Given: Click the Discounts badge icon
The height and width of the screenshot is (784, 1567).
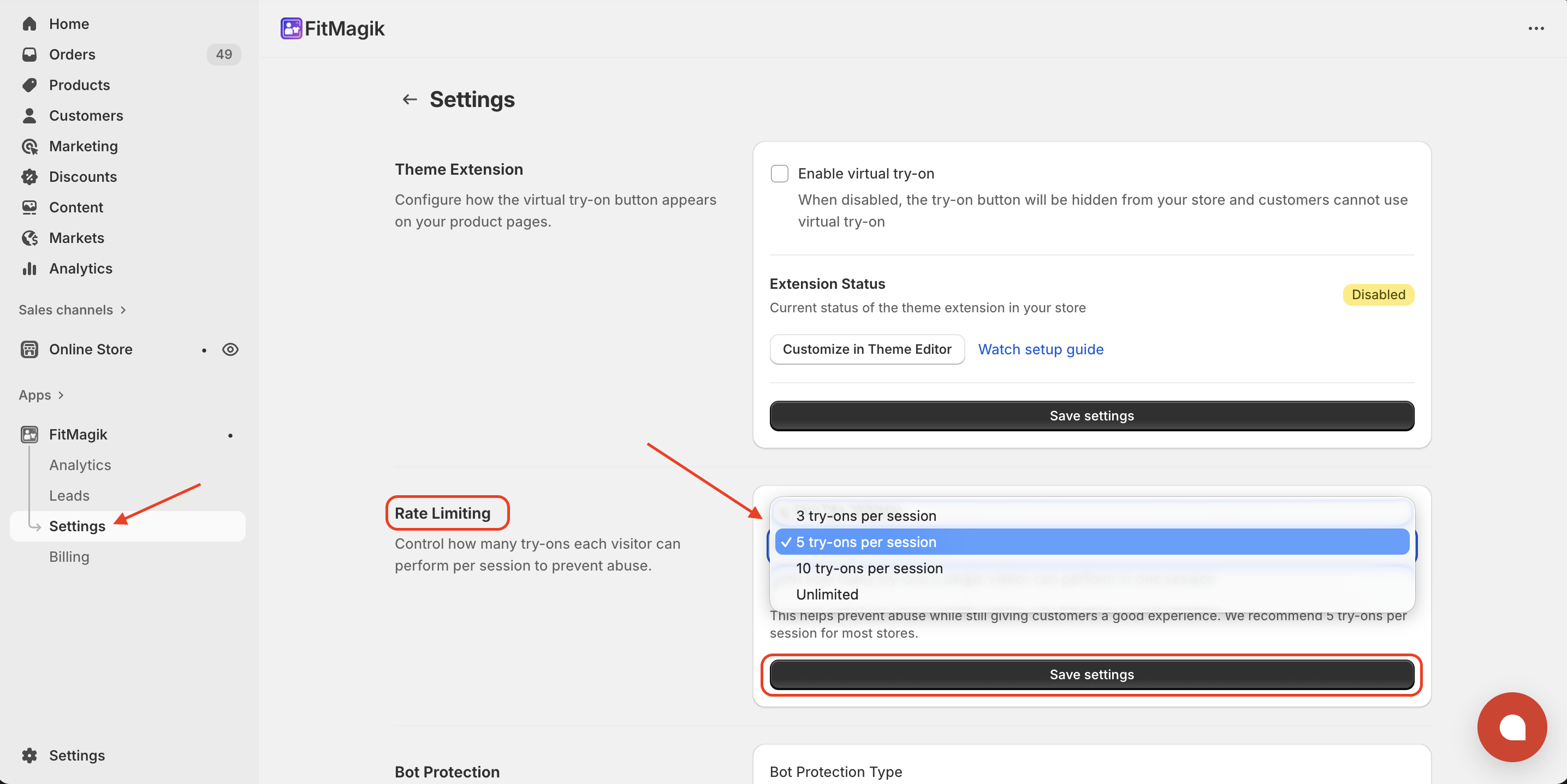Looking at the screenshot, I should pos(29,176).
